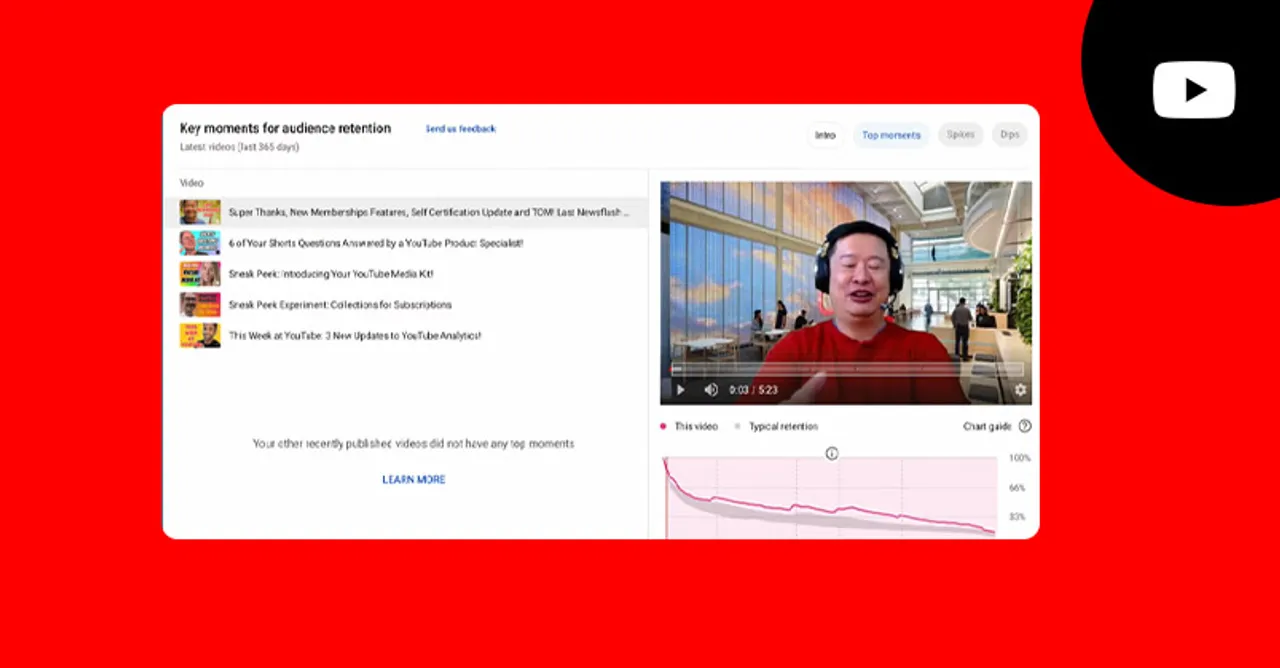Open the Send us feedback link

pos(460,129)
